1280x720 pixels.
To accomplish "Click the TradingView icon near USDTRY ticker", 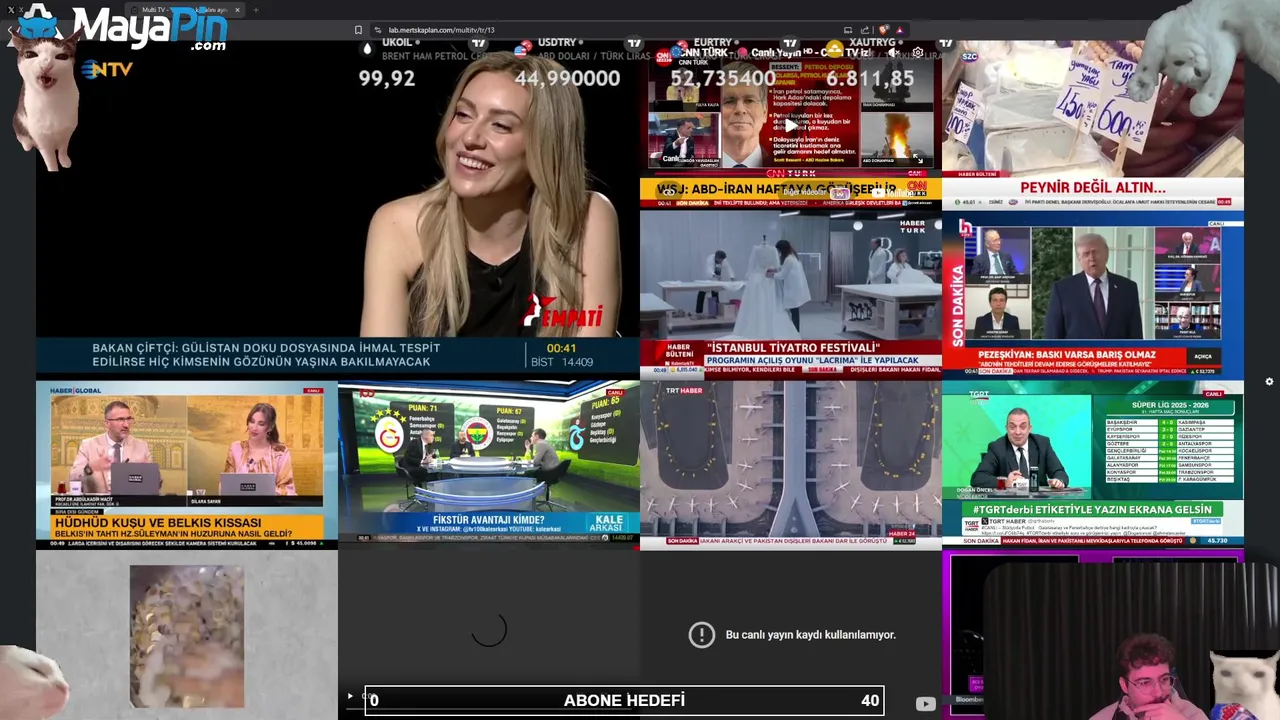I will pyautogui.click(x=634, y=43).
